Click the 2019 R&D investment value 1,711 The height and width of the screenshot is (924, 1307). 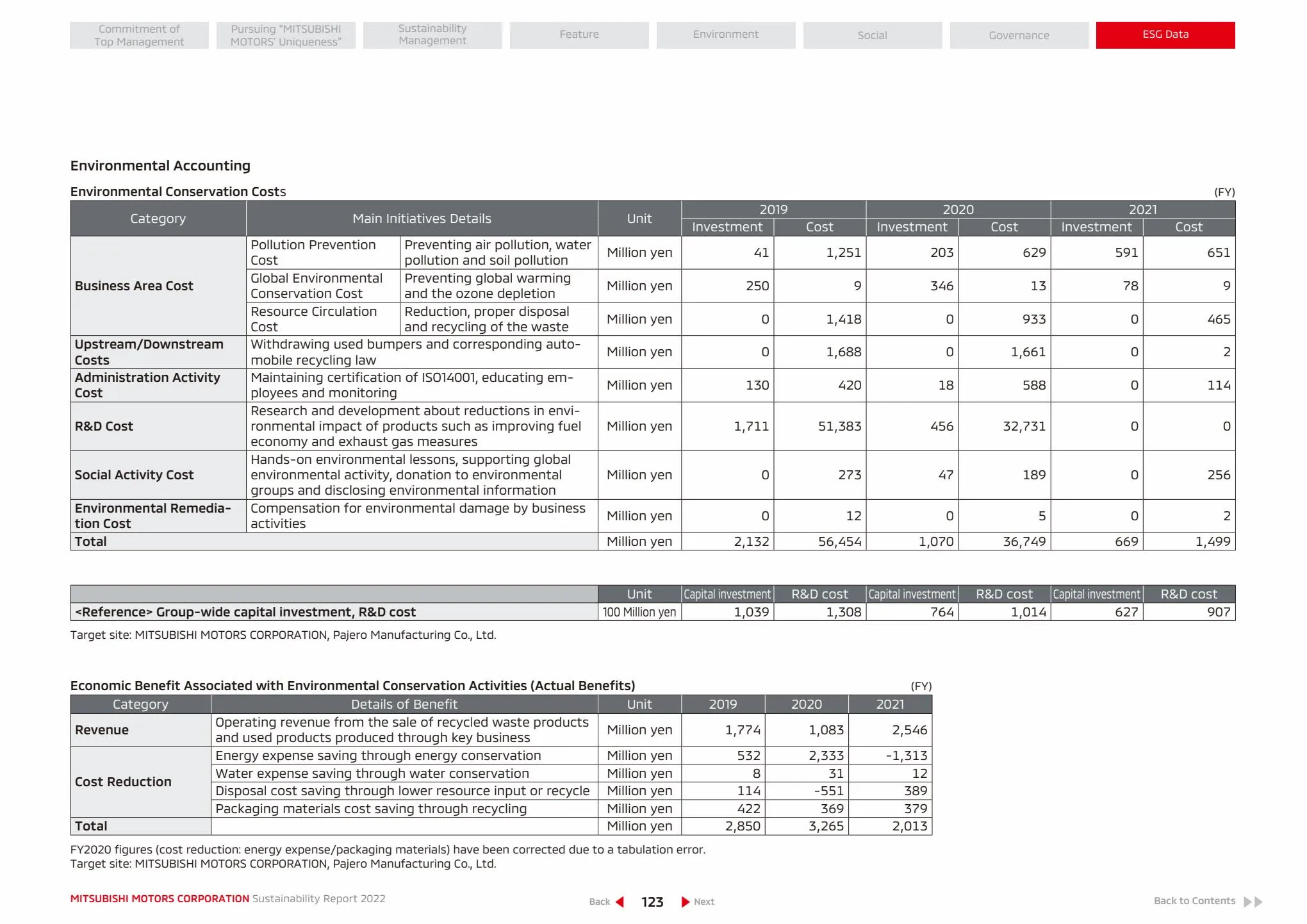click(x=751, y=426)
